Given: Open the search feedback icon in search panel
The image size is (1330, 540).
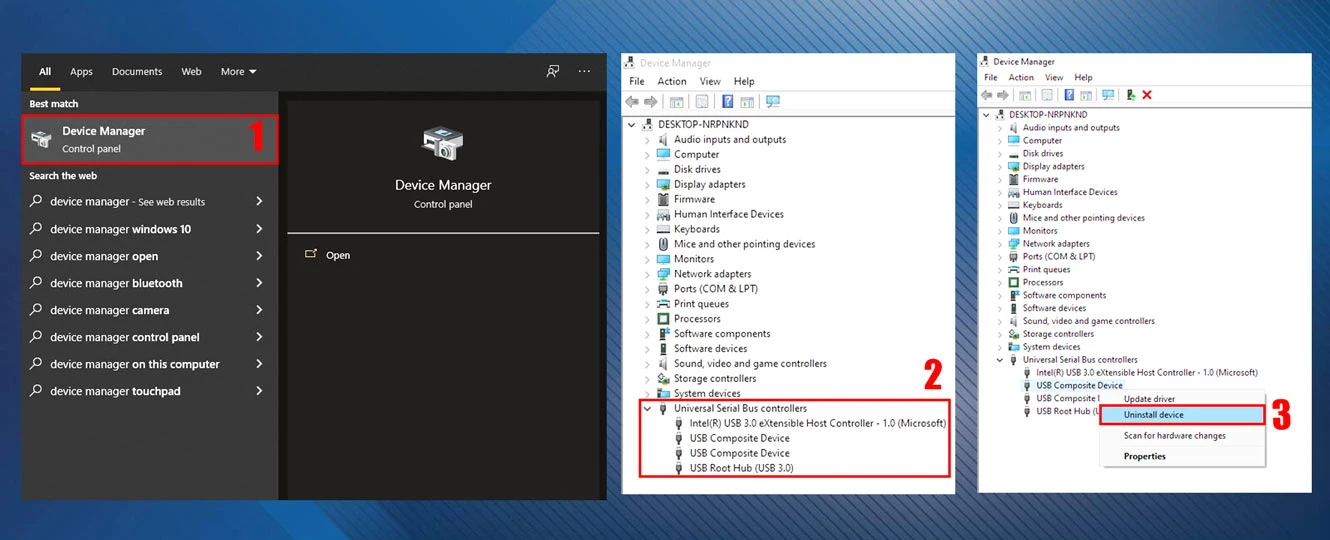Looking at the screenshot, I should (x=552, y=72).
